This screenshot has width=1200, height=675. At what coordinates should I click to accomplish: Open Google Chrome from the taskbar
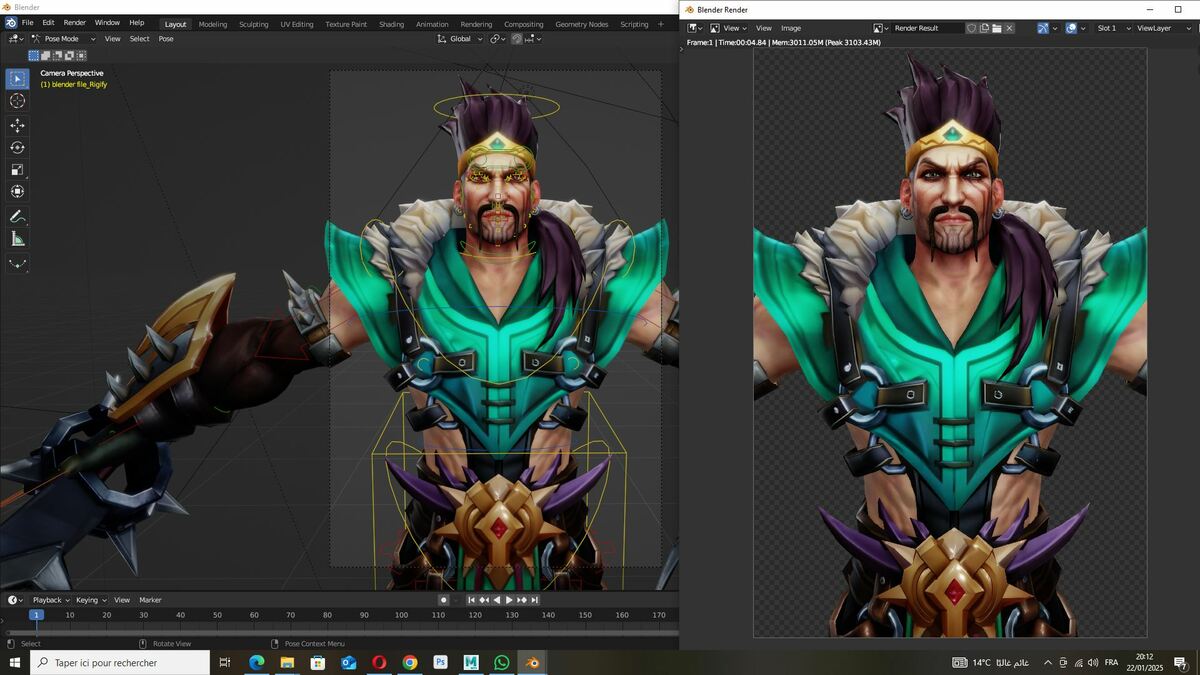click(x=410, y=662)
